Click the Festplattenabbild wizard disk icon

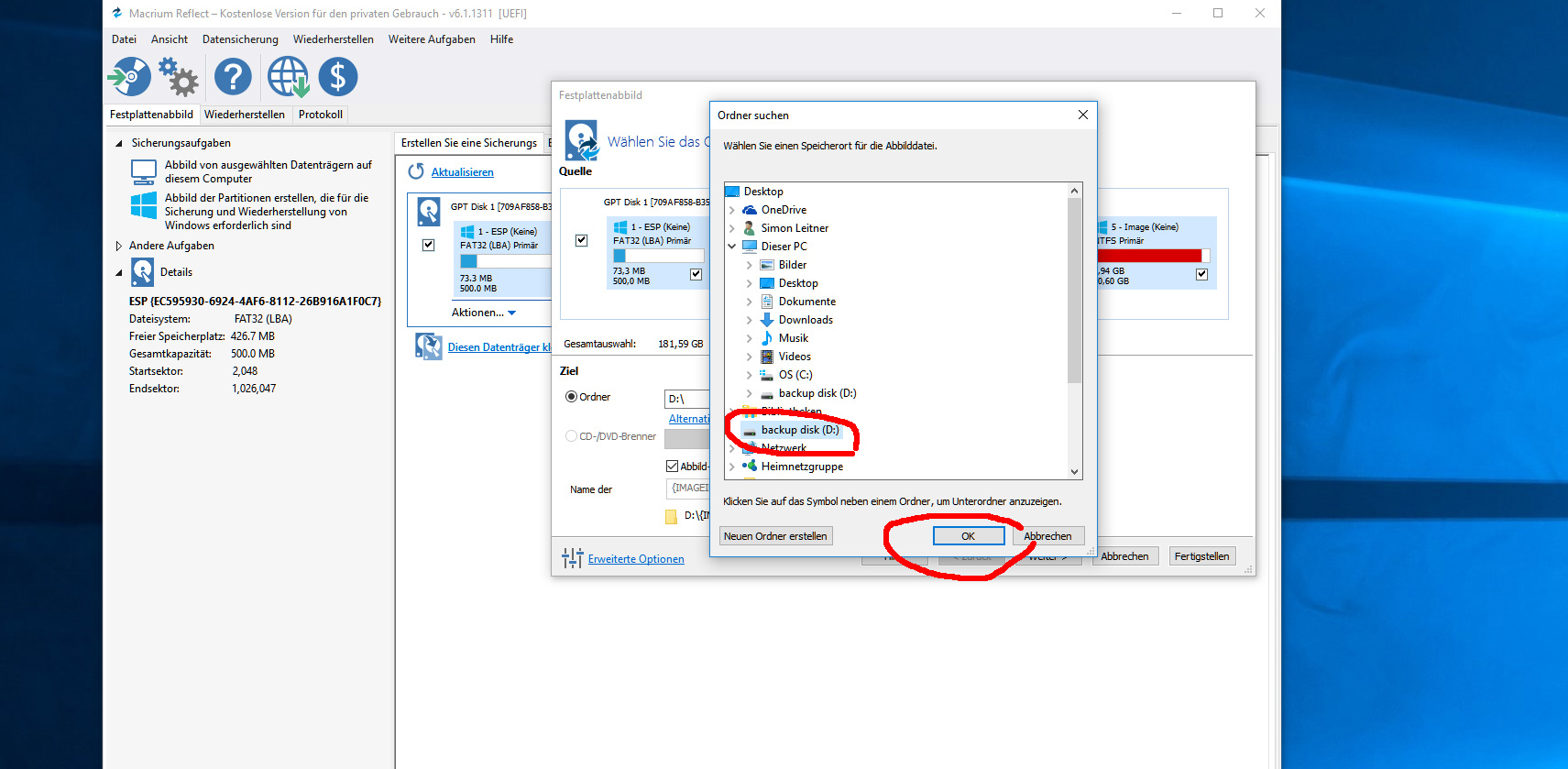pyautogui.click(x=581, y=141)
